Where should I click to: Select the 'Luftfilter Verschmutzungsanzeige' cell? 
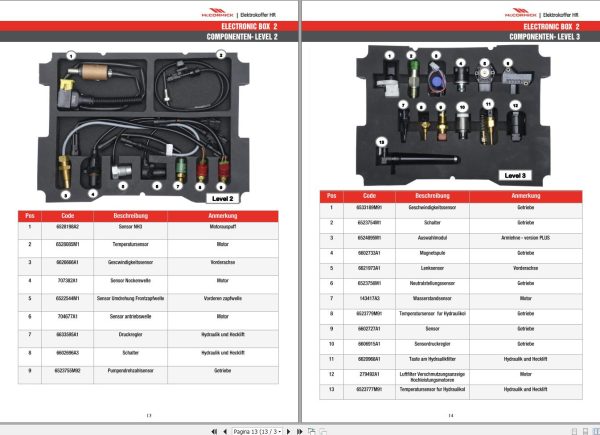point(432,377)
